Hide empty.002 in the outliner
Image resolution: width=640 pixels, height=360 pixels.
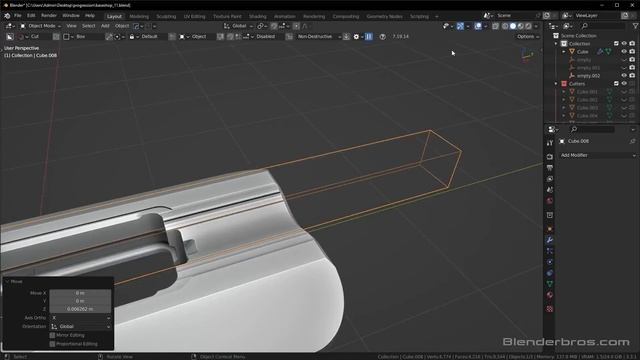coord(624,76)
